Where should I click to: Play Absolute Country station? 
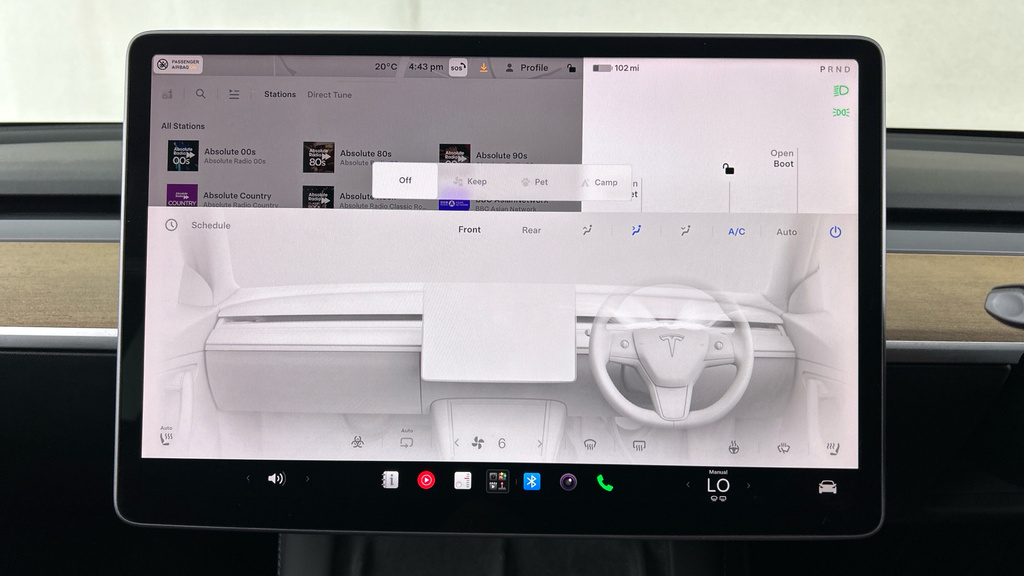[222, 197]
